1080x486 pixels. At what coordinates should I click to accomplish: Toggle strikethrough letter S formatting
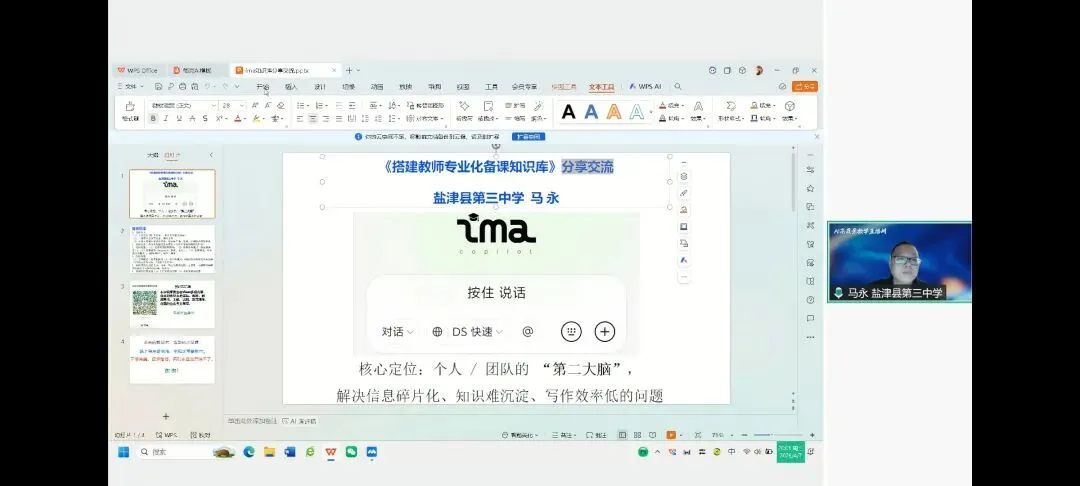205,118
